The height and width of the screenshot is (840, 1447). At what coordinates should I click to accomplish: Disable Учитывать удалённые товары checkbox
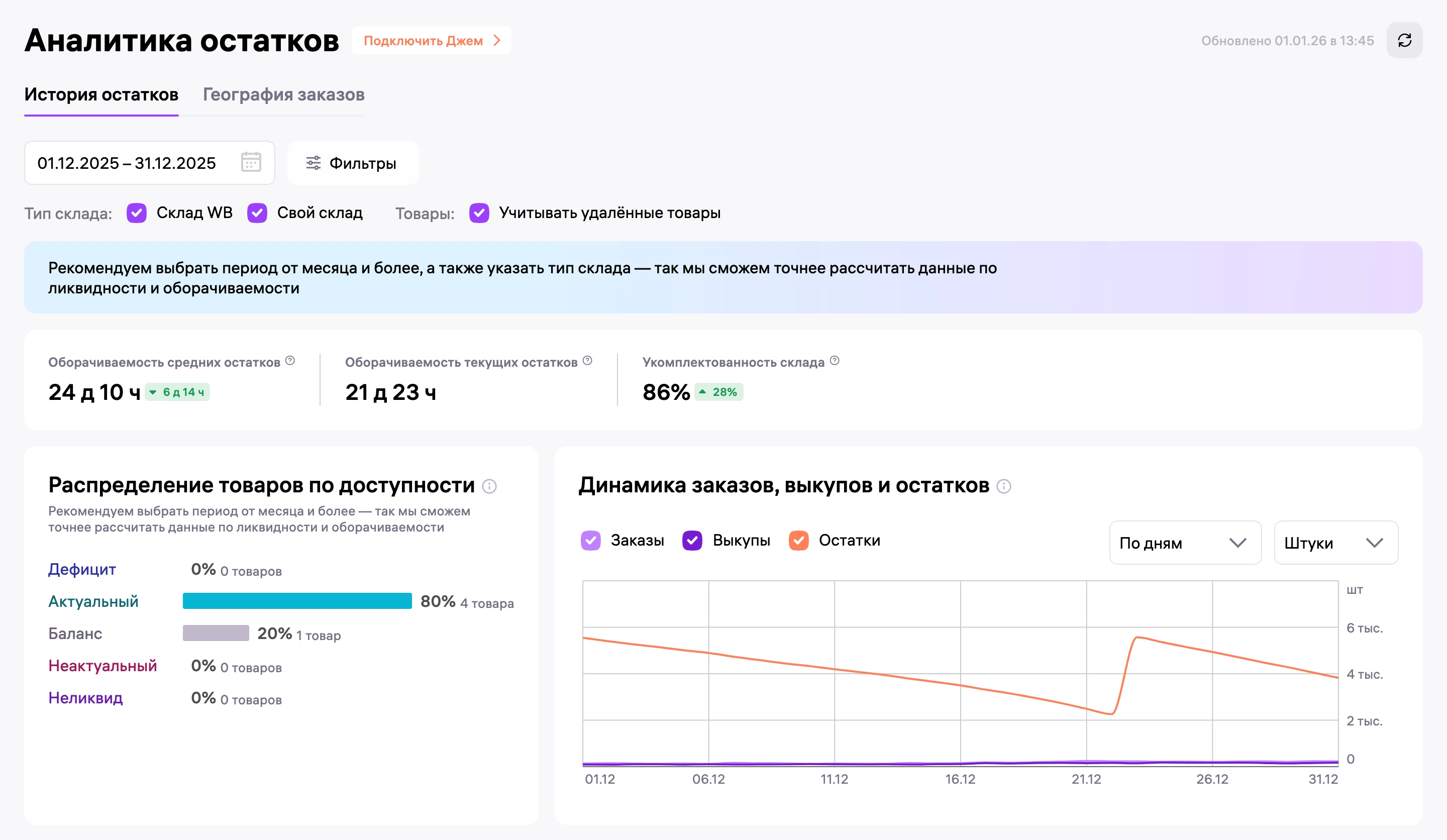point(479,213)
